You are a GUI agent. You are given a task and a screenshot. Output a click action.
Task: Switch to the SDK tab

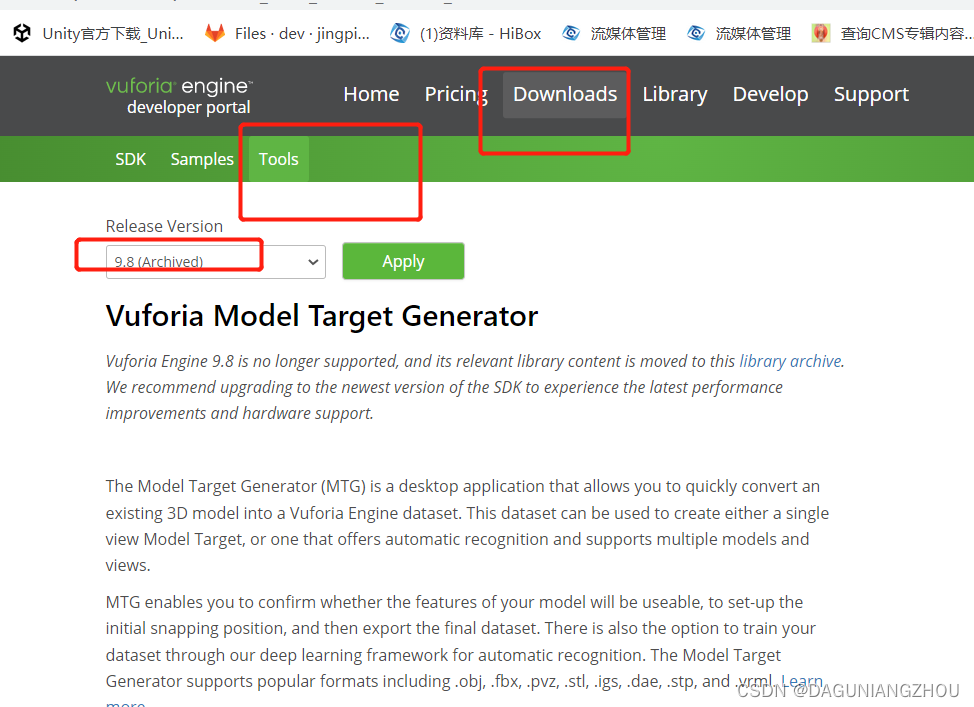130,159
